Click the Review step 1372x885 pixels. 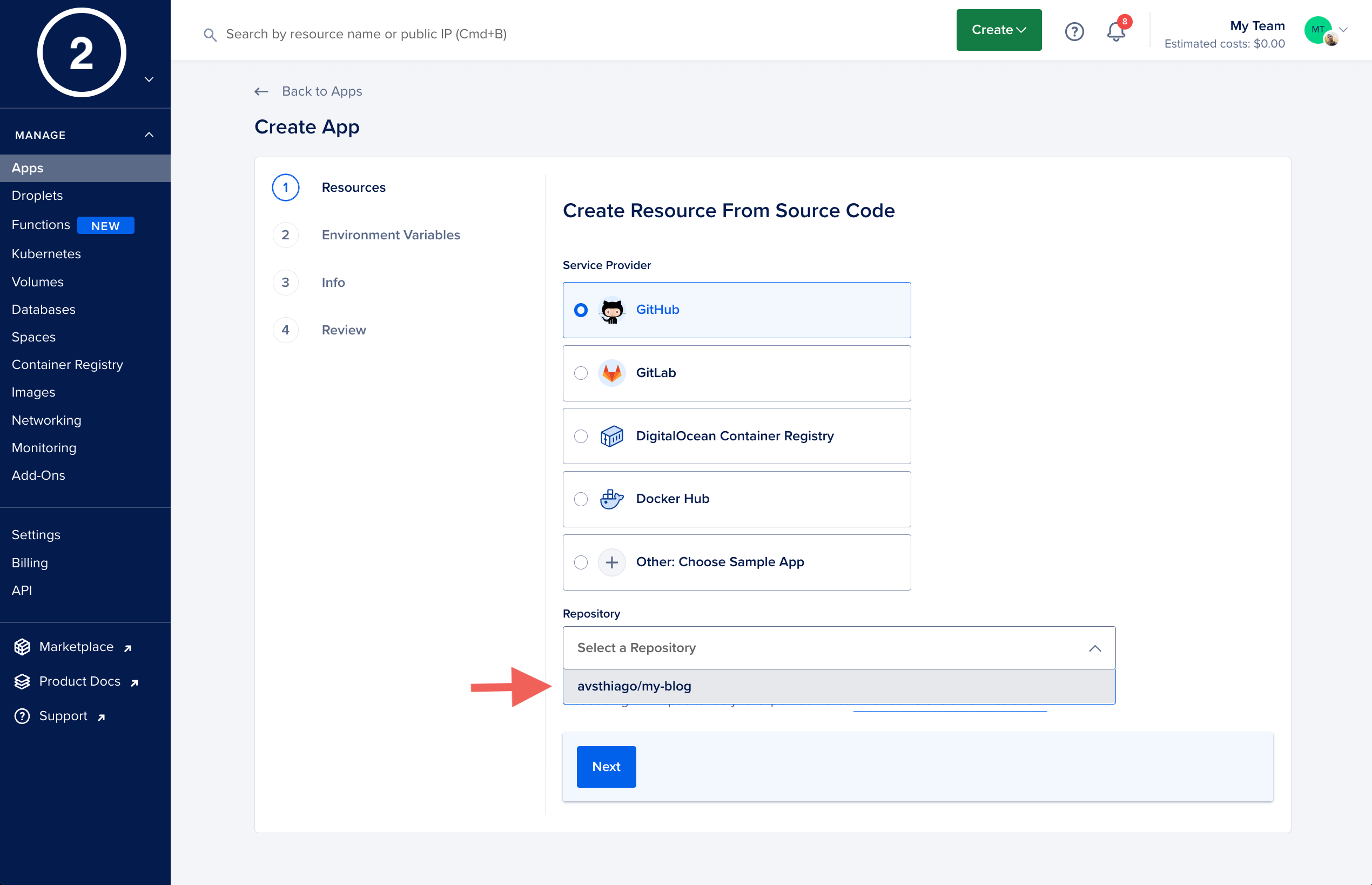(344, 330)
